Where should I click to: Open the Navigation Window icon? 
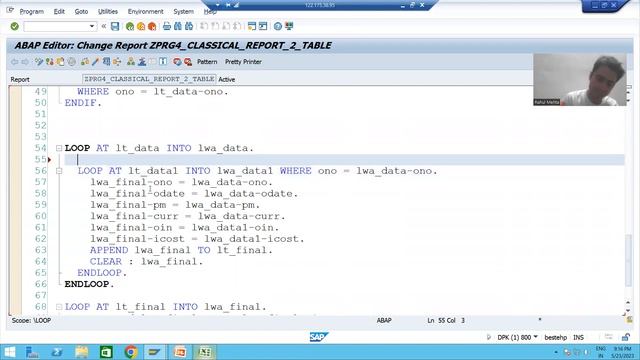[142, 62]
